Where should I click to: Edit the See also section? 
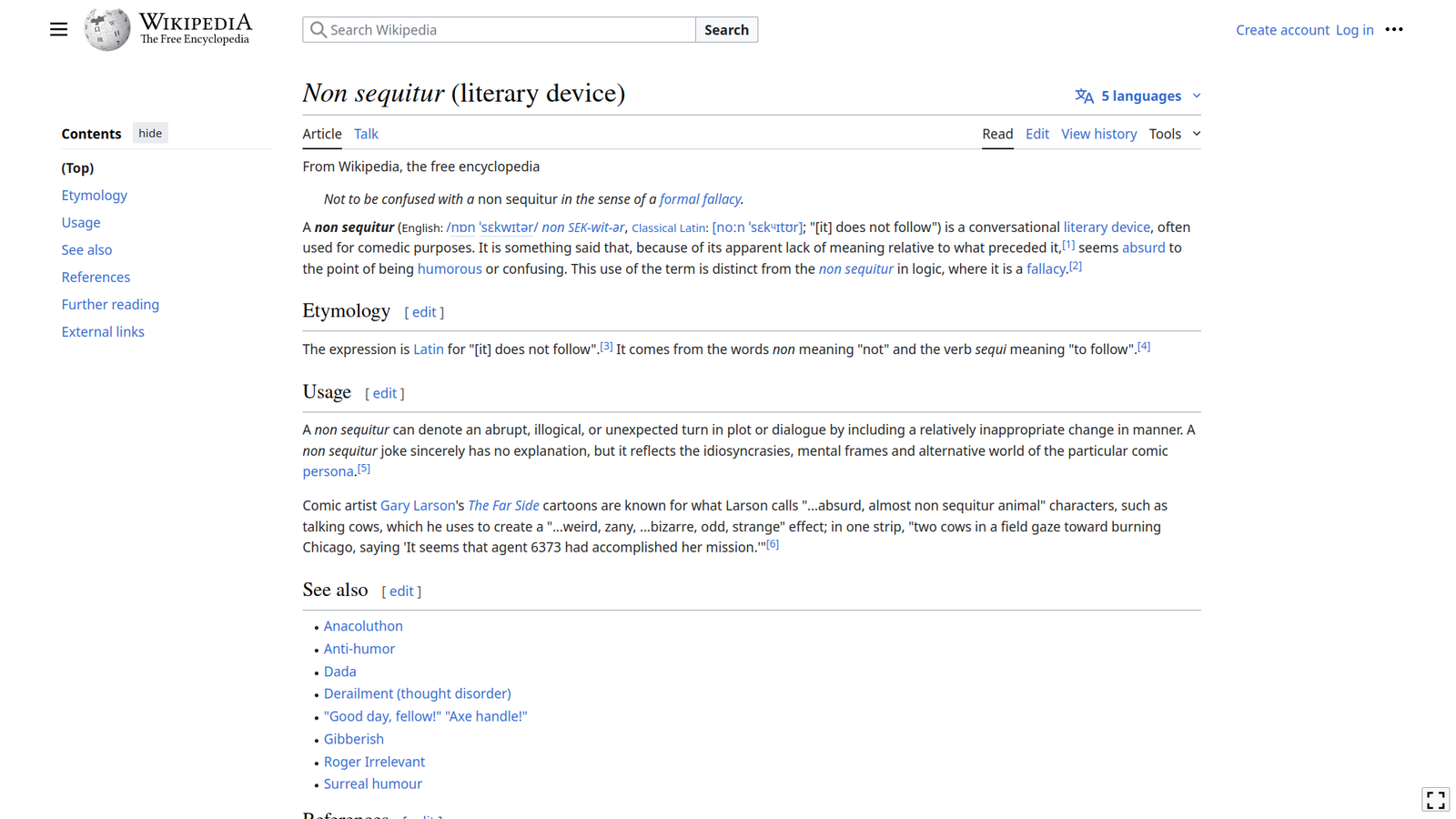coord(401,591)
